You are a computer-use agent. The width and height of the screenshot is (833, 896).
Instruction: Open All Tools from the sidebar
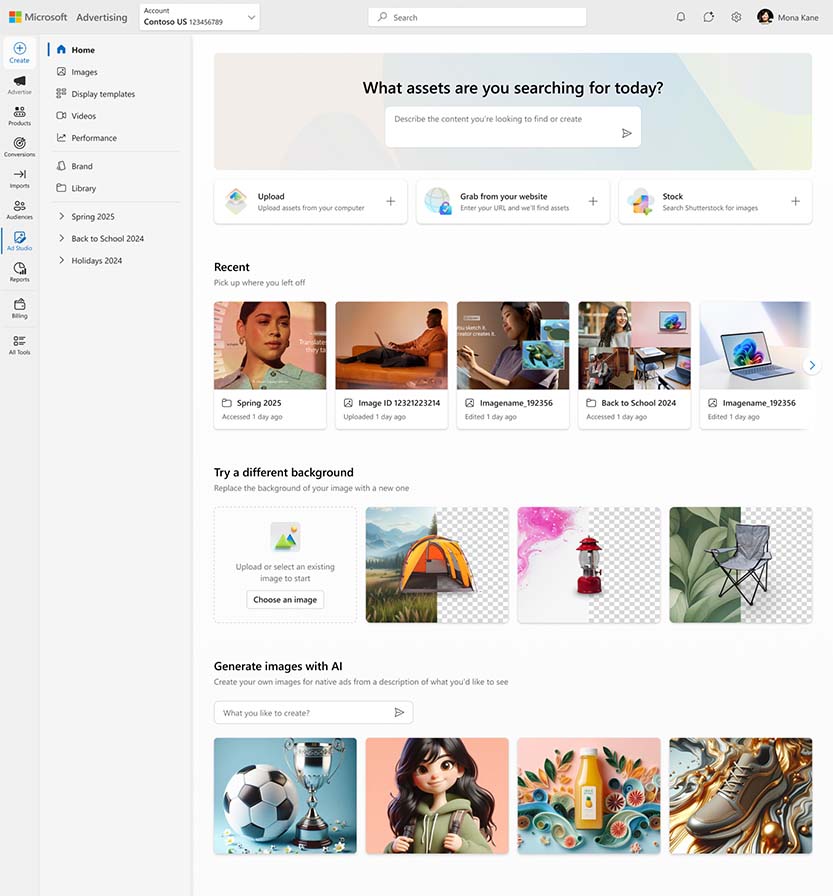point(19,342)
